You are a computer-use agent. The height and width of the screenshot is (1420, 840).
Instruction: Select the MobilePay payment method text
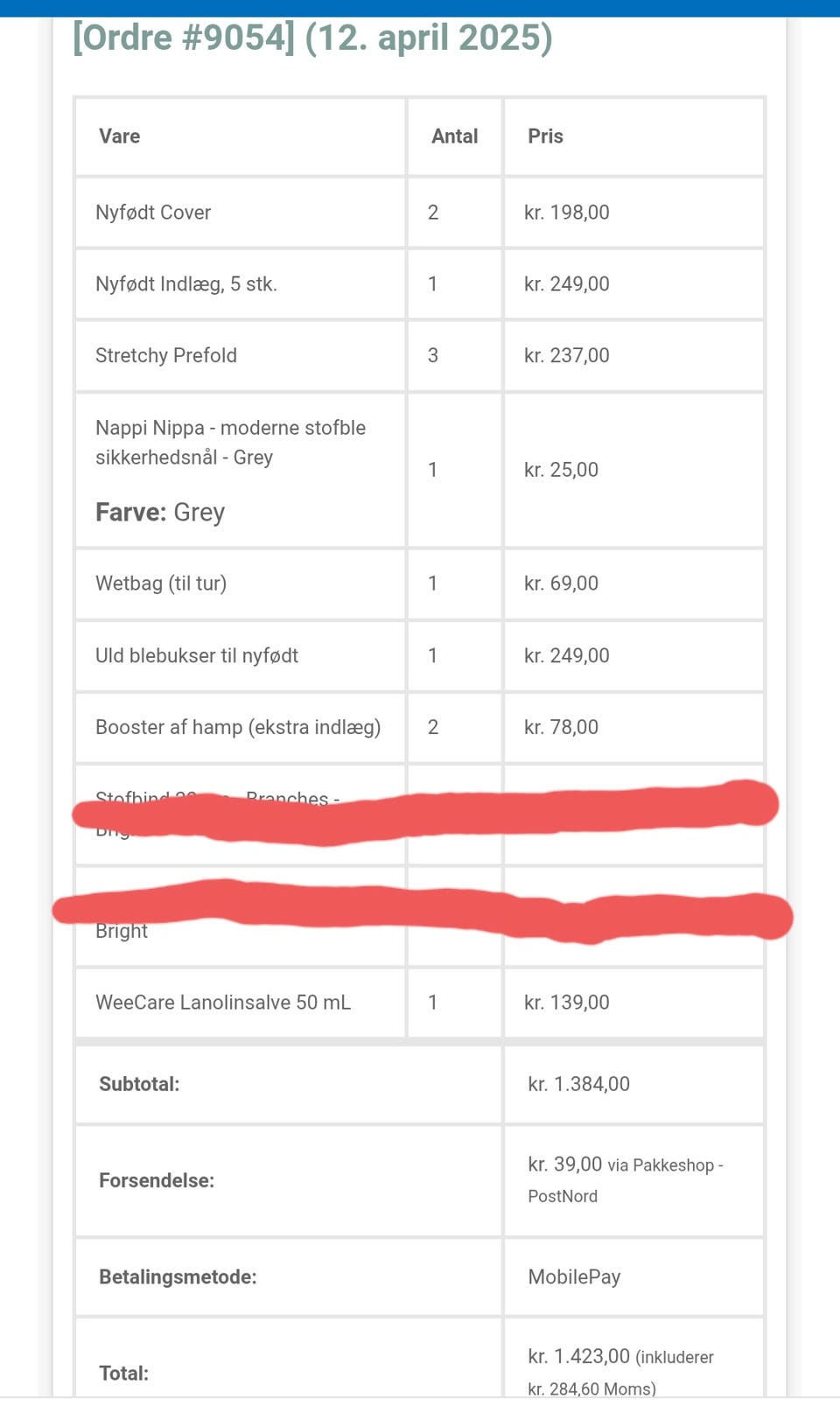pyautogui.click(x=574, y=1277)
